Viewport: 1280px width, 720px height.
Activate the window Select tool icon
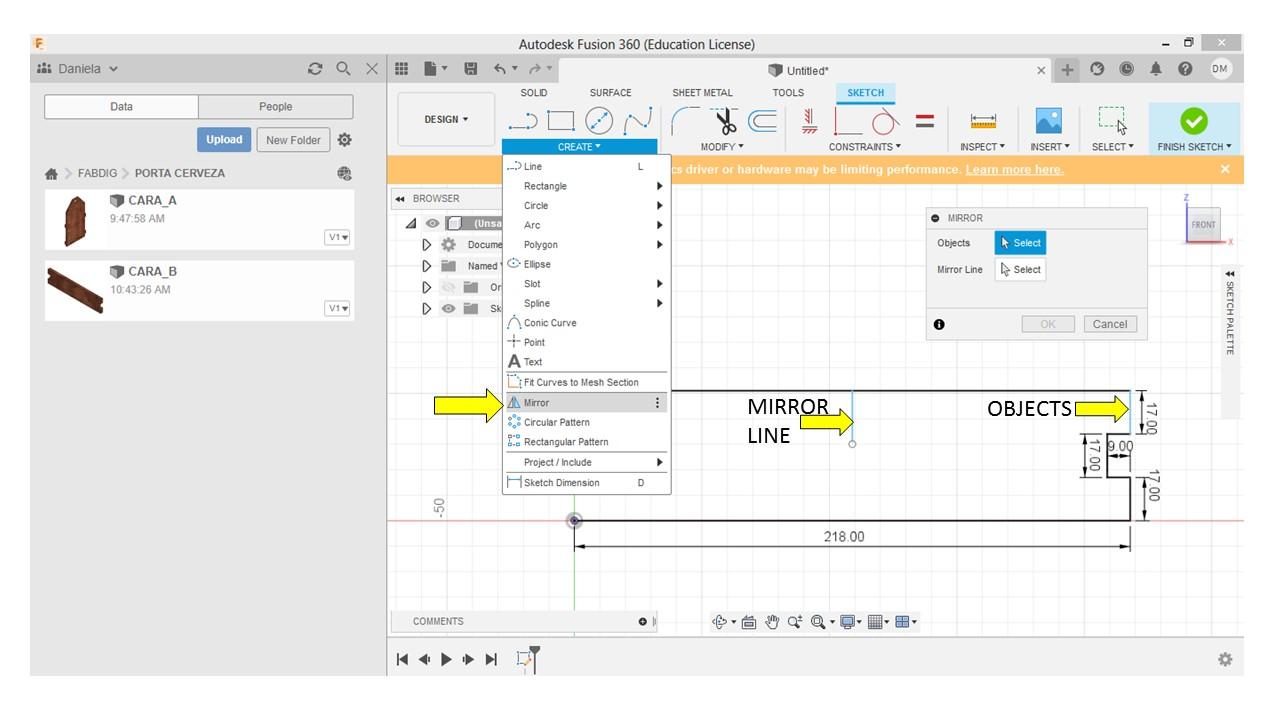tap(1112, 121)
